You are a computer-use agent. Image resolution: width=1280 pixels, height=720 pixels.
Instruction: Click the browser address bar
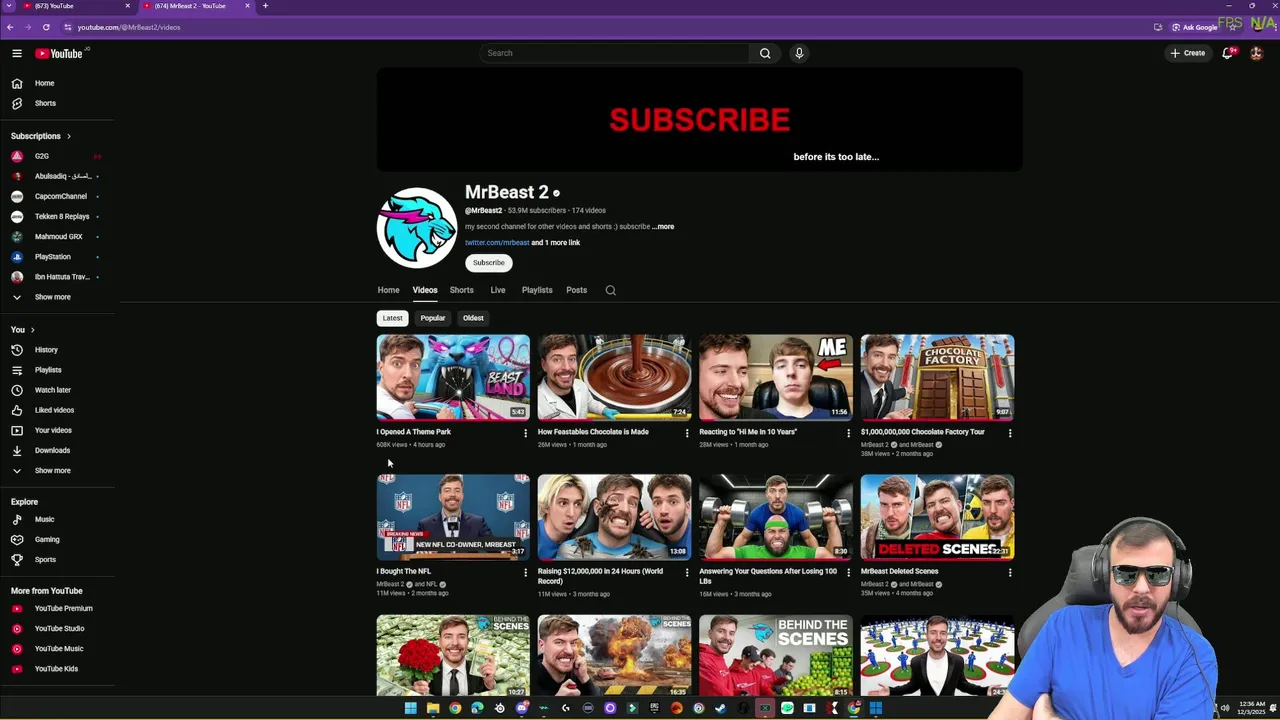click(600, 27)
